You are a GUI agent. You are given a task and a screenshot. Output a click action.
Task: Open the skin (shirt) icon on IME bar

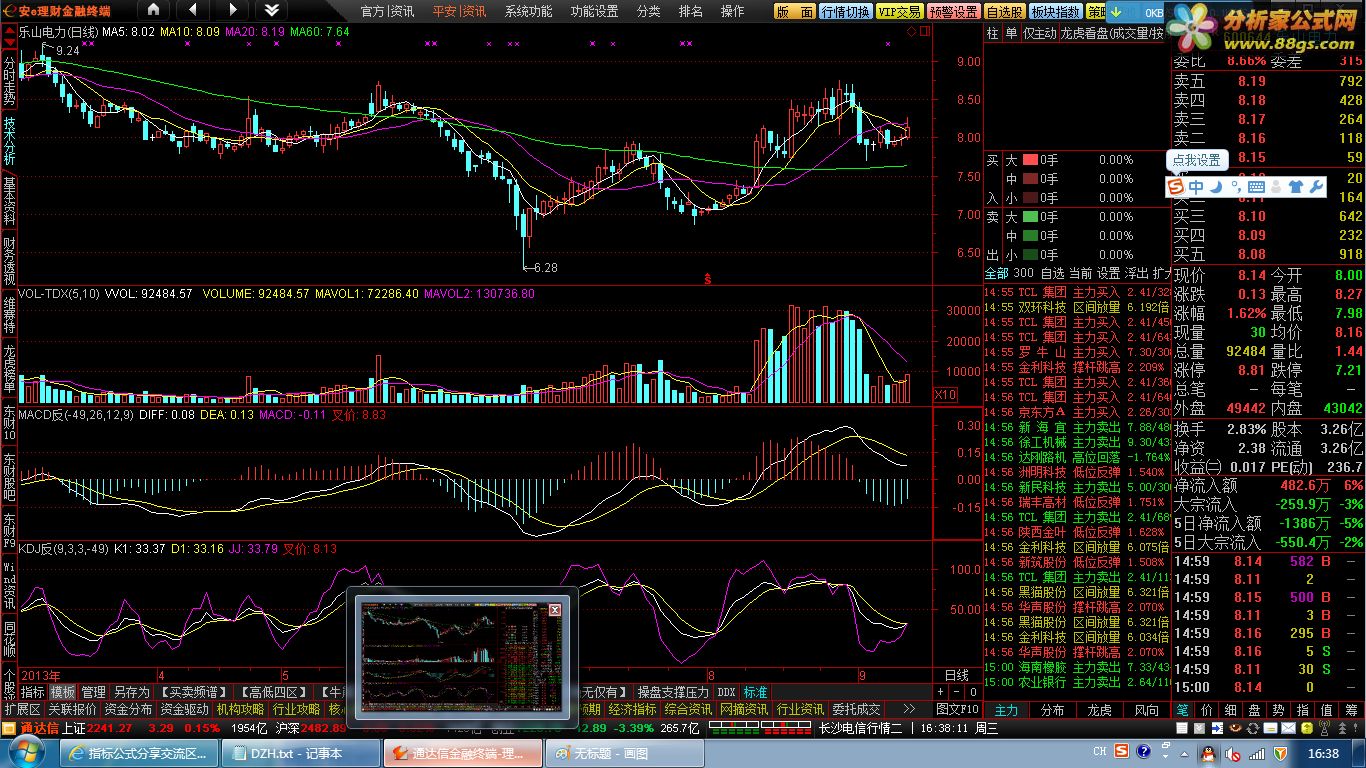coord(1296,187)
